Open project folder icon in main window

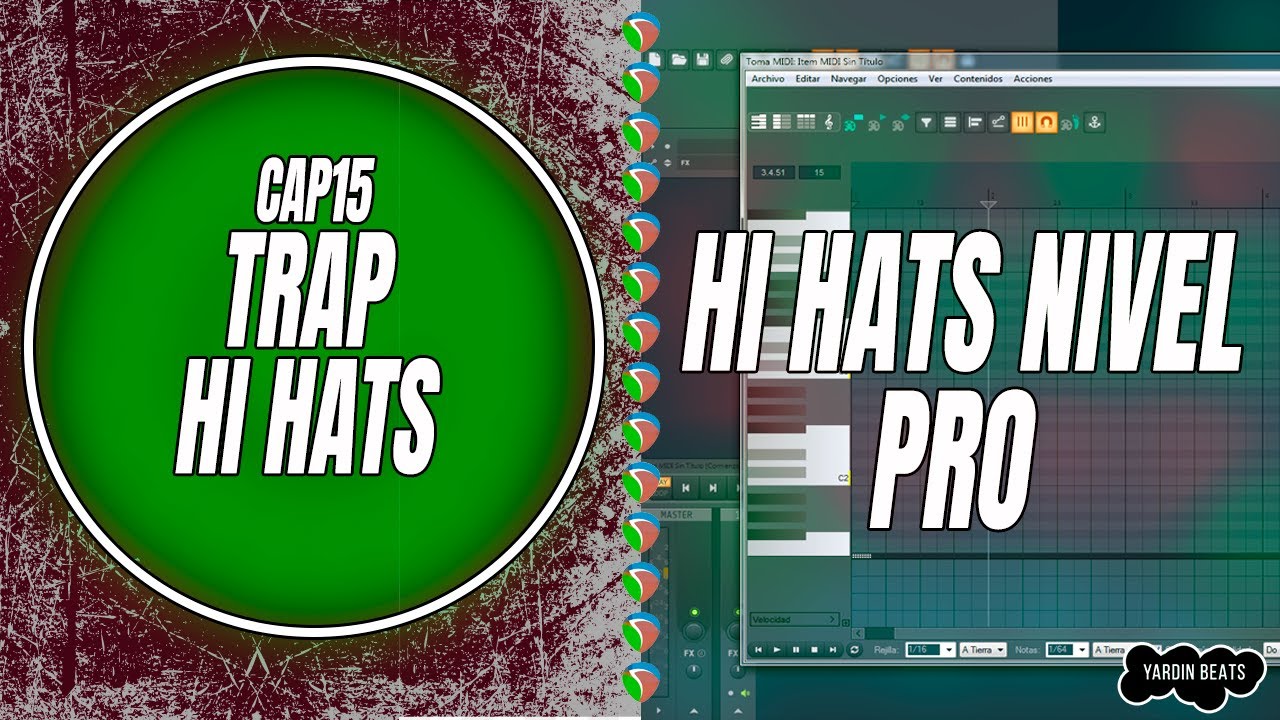pos(679,59)
